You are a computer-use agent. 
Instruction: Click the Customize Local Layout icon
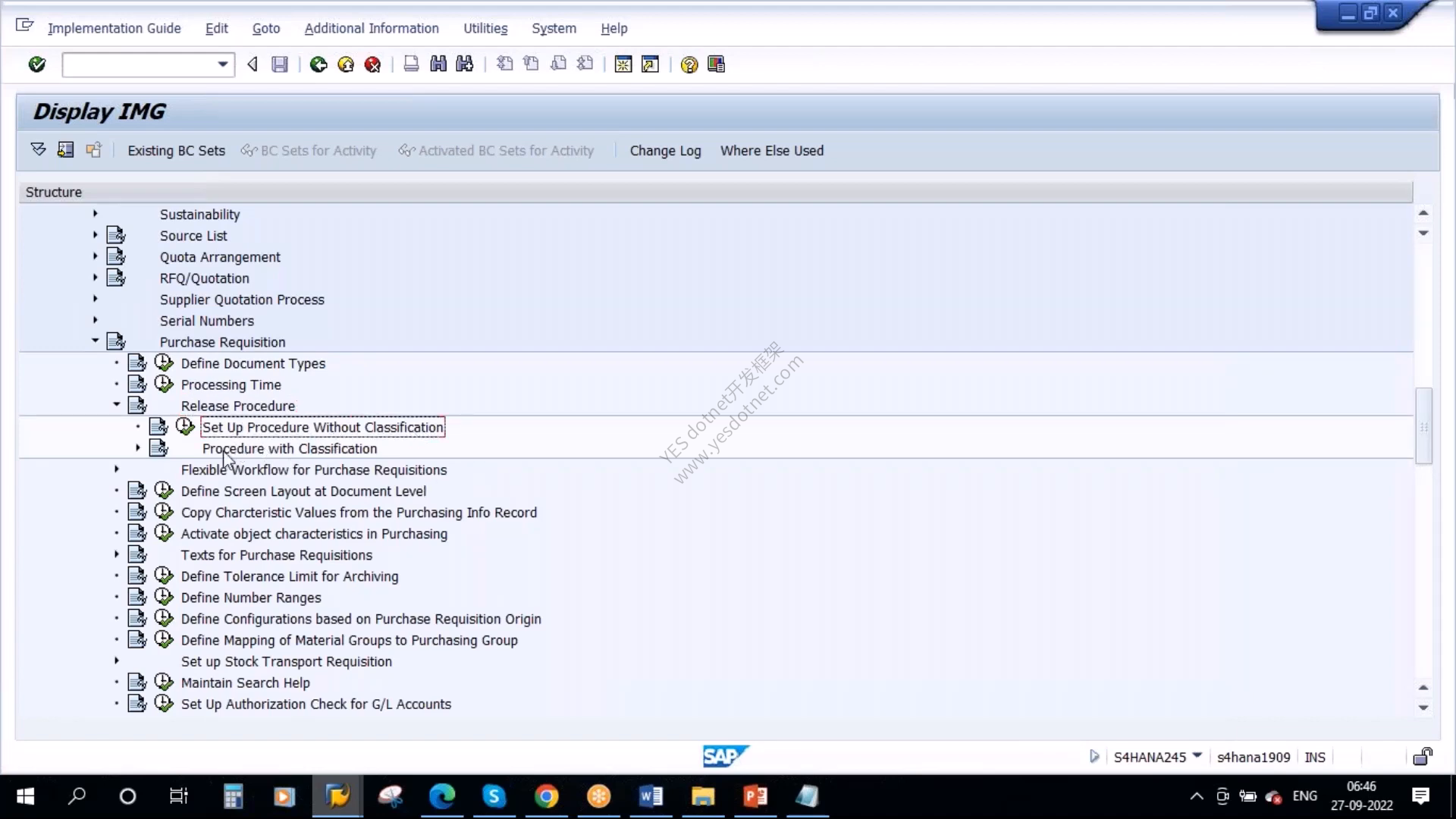coord(716,64)
